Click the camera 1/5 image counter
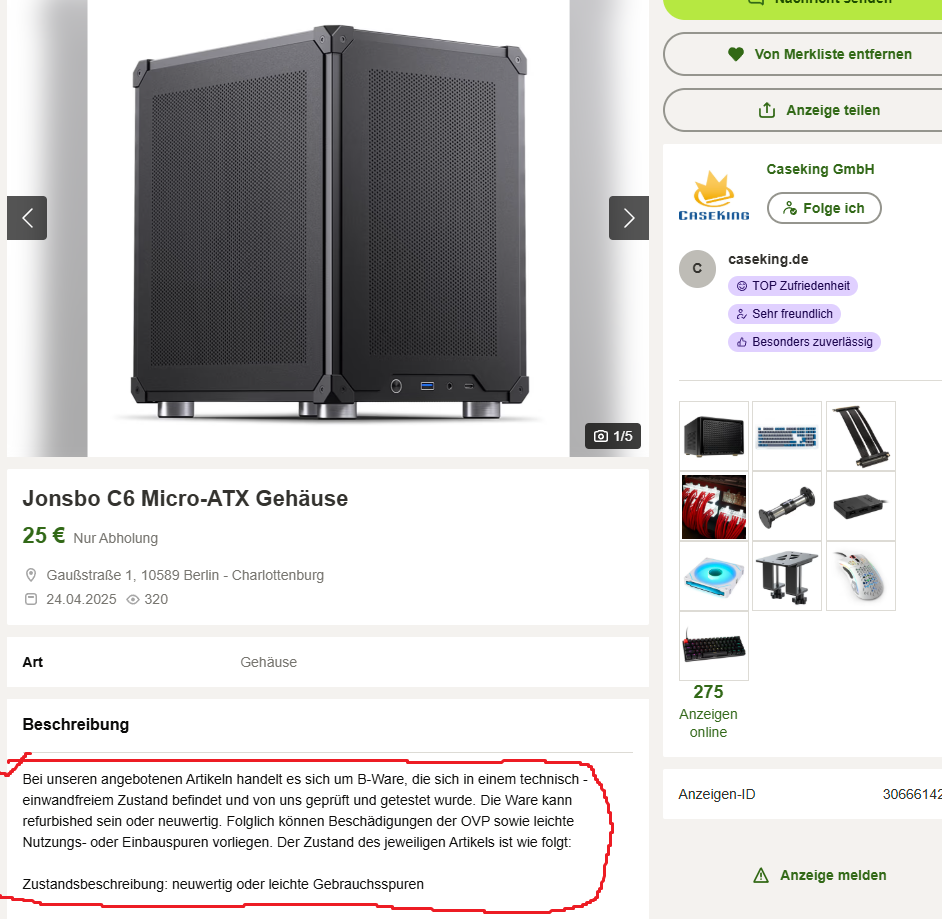Image resolution: width=942 pixels, height=919 pixels. click(613, 436)
